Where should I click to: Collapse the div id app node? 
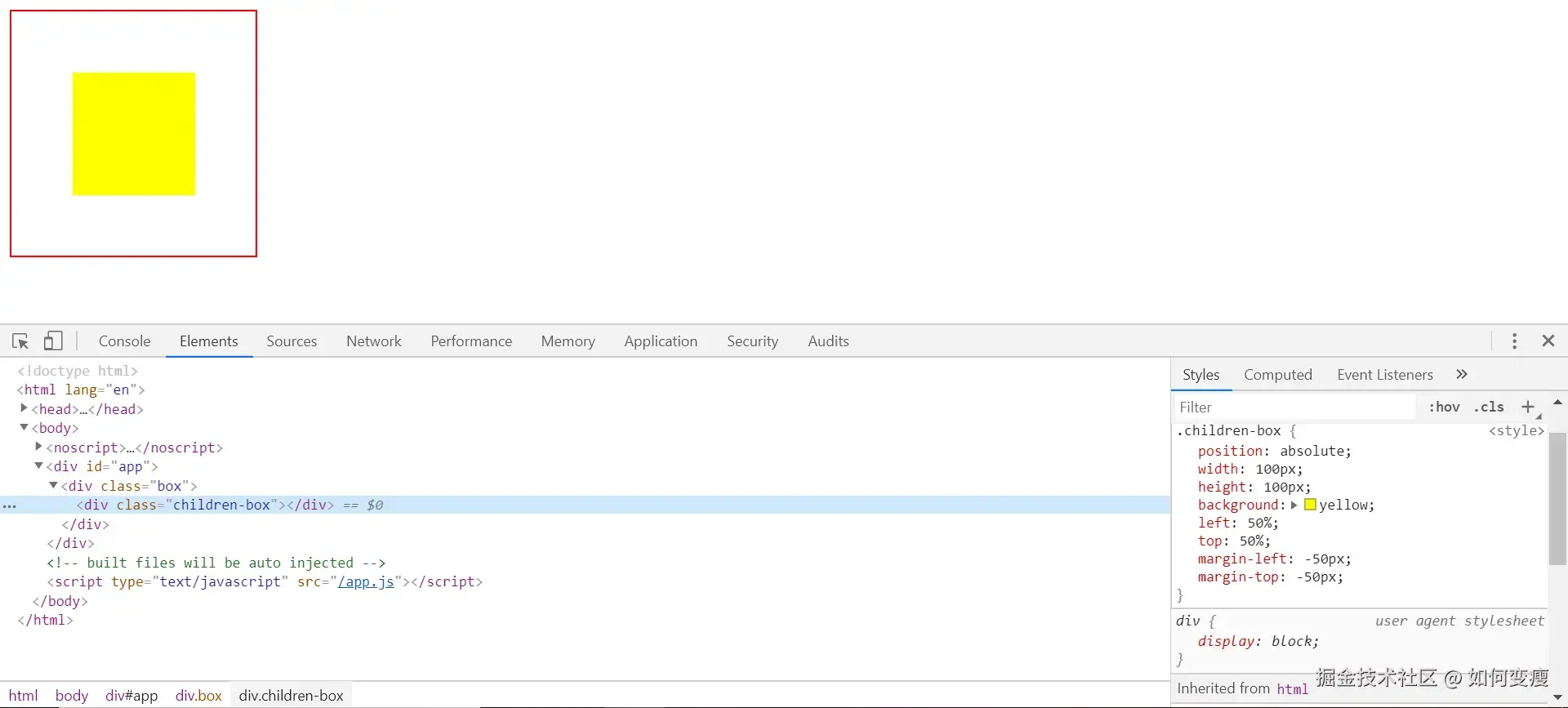tap(39, 465)
